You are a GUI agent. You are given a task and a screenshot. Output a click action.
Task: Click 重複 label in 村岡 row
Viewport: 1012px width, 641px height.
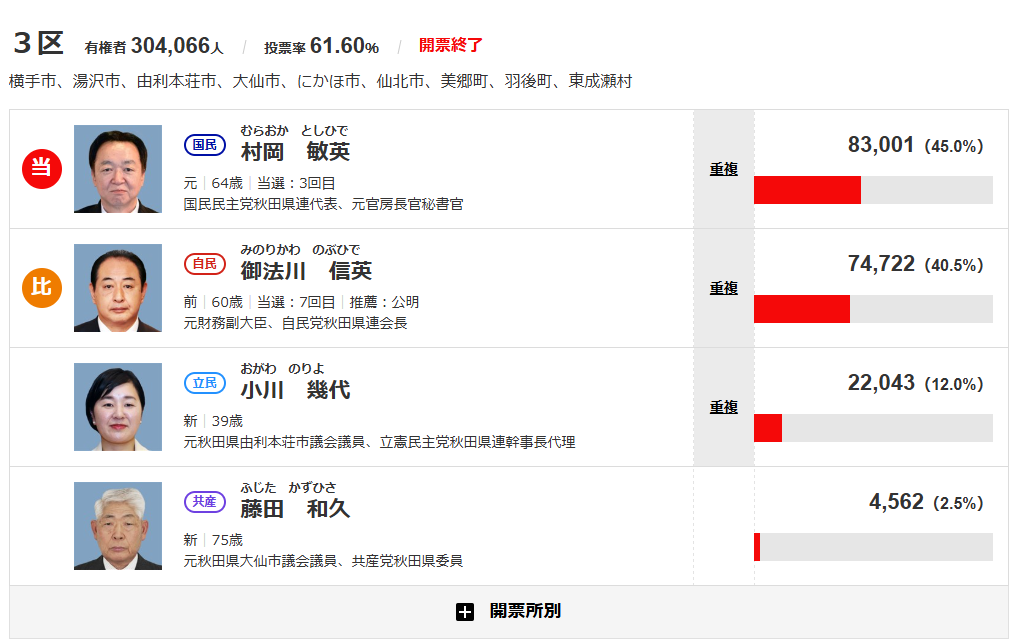click(x=724, y=170)
